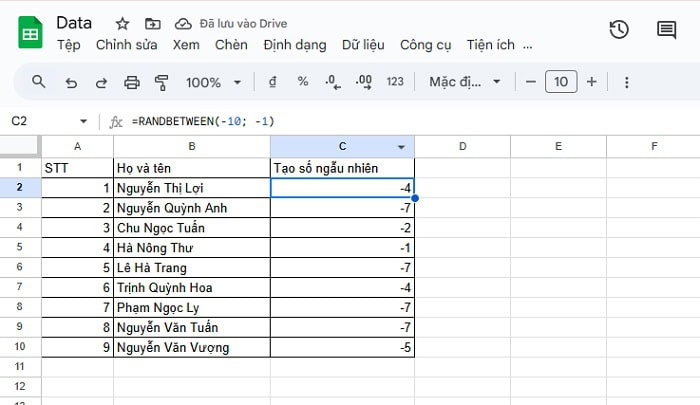Open the comments panel icon
This screenshot has width=700, height=405.
pyautogui.click(x=666, y=29)
